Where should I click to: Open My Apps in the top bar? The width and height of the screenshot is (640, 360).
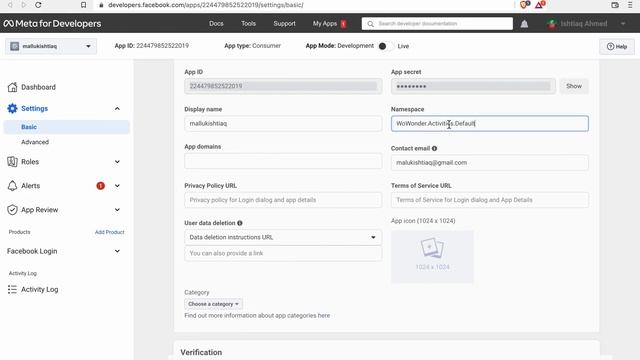[x=325, y=24]
